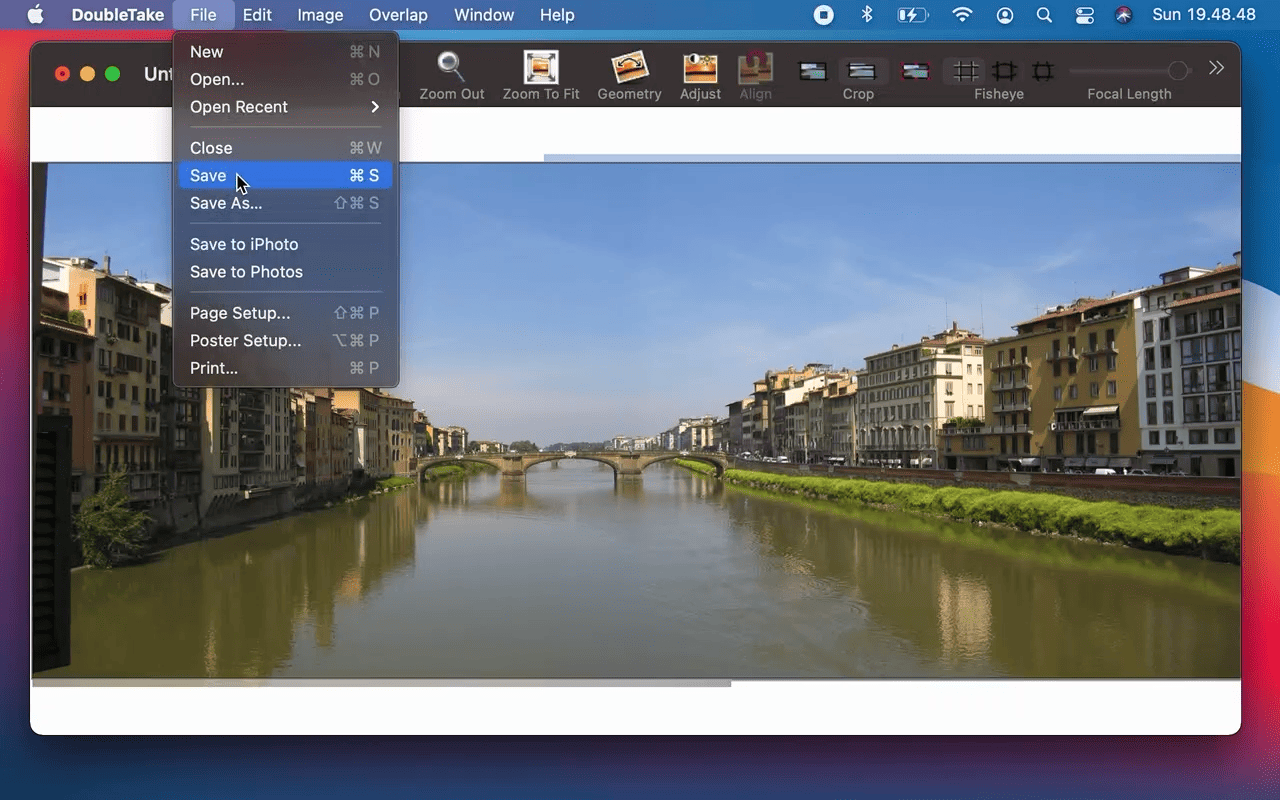The height and width of the screenshot is (800, 1280).
Task: Choose the third Fisheye distortion icon
Action: click(x=1043, y=71)
